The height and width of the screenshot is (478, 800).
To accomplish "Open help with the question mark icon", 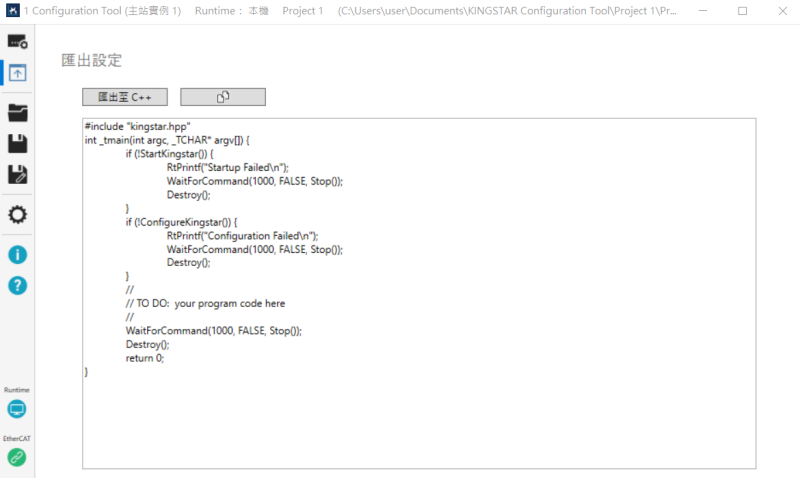I will click(x=17, y=285).
